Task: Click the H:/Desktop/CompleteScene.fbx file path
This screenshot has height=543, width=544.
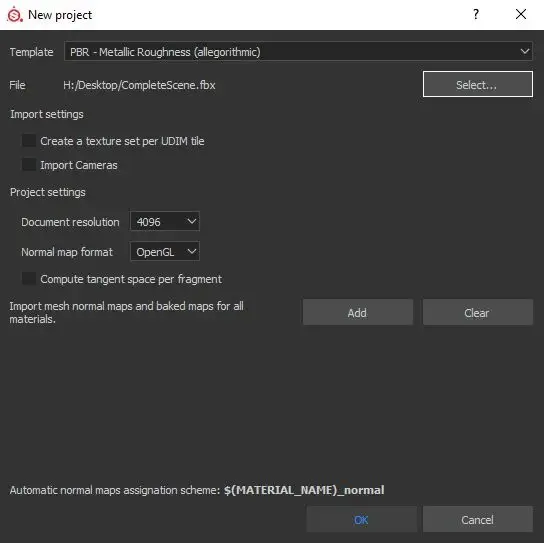Action: tap(139, 85)
